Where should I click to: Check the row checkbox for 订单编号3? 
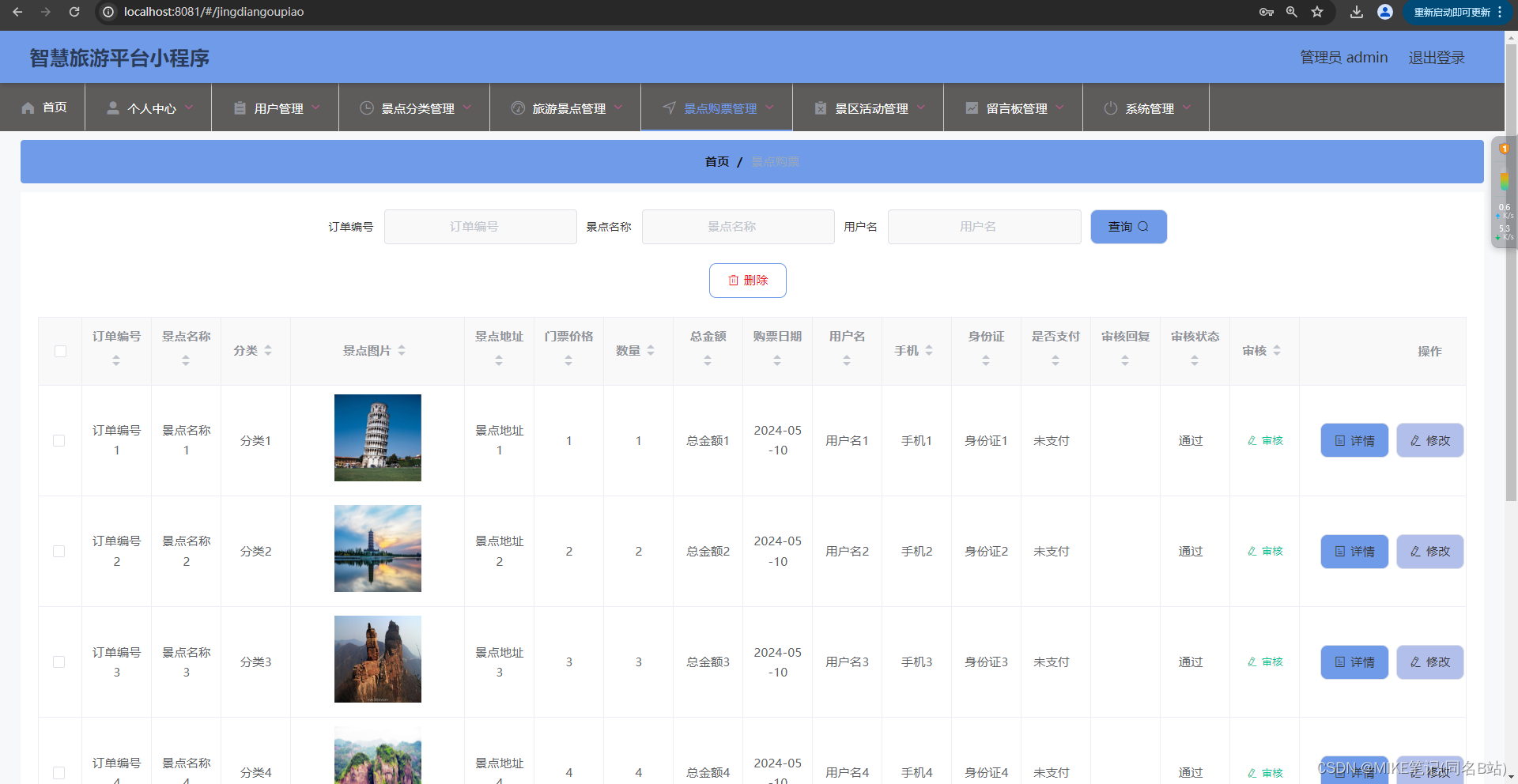(x=59, y=661)
